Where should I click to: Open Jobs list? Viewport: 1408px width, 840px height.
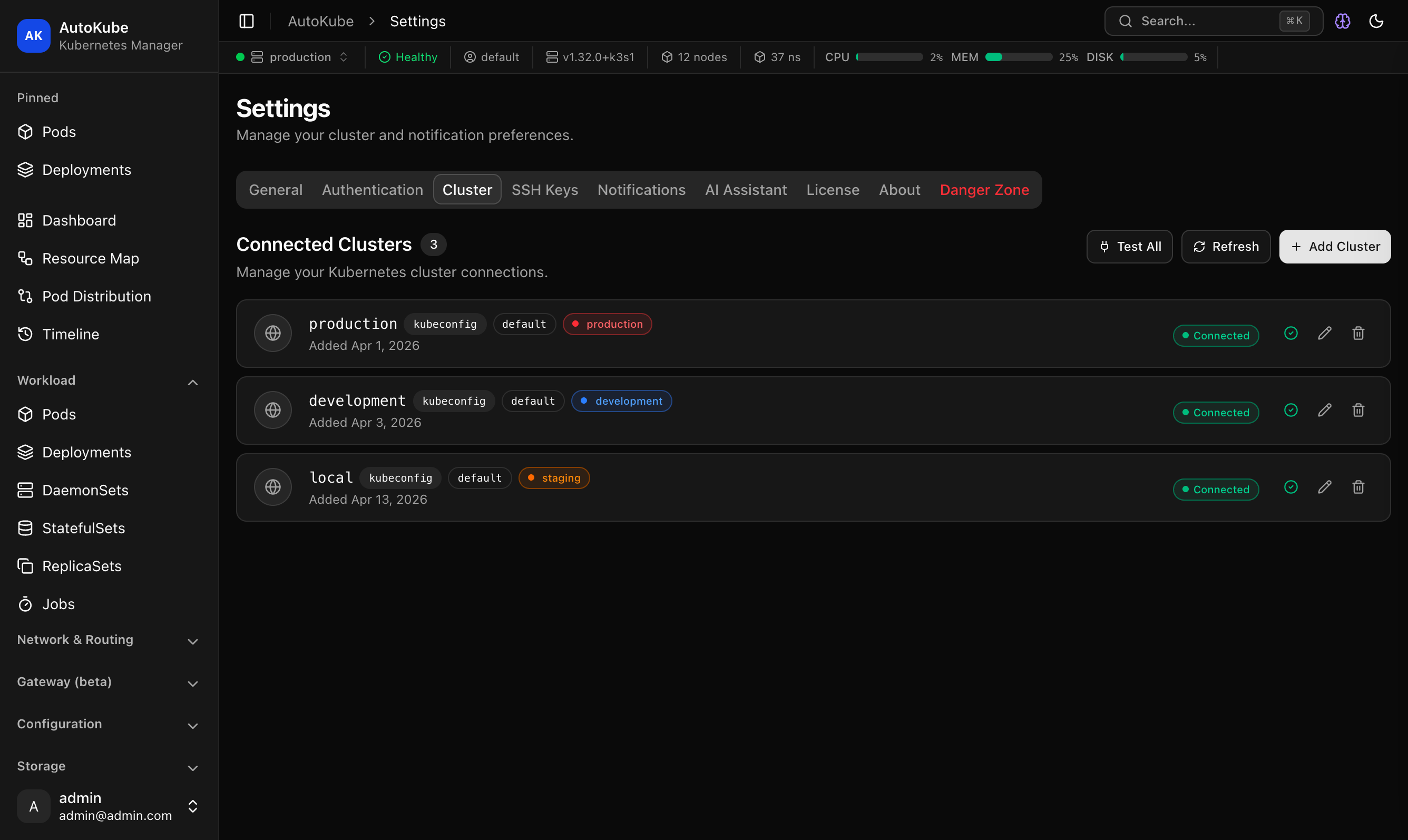coord(109,604)
